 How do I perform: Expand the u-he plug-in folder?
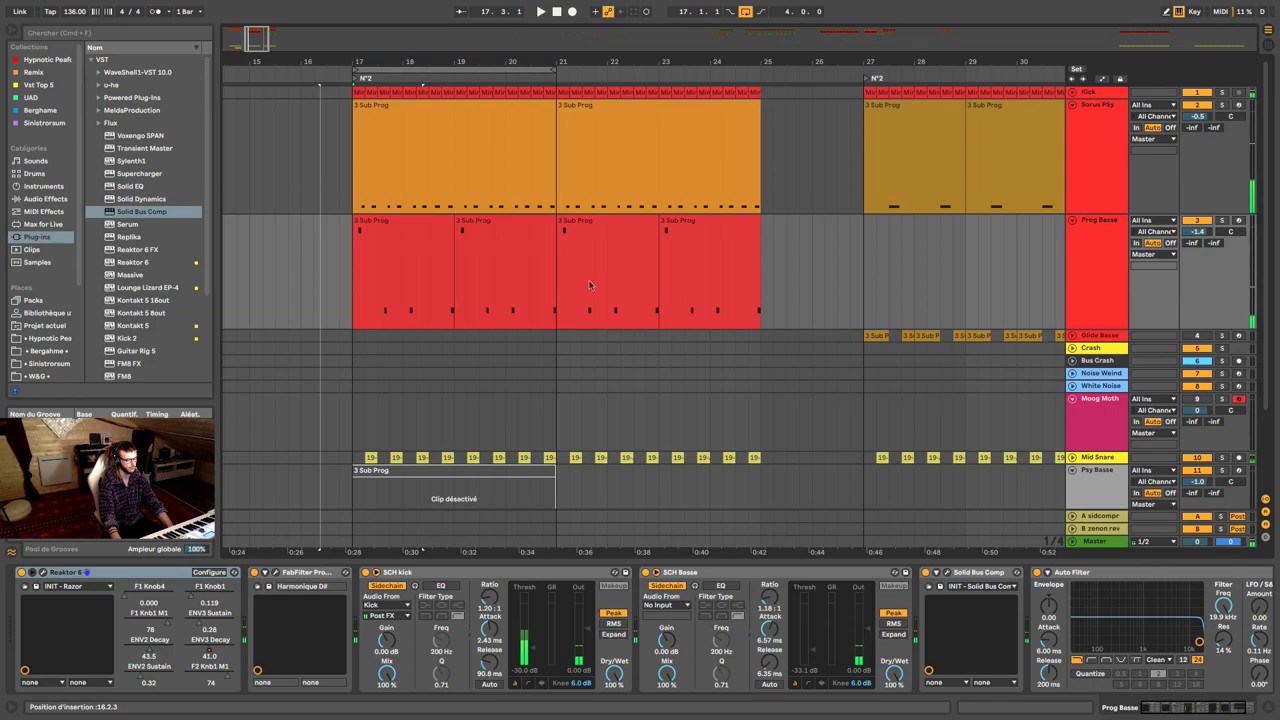coord(99,85)
